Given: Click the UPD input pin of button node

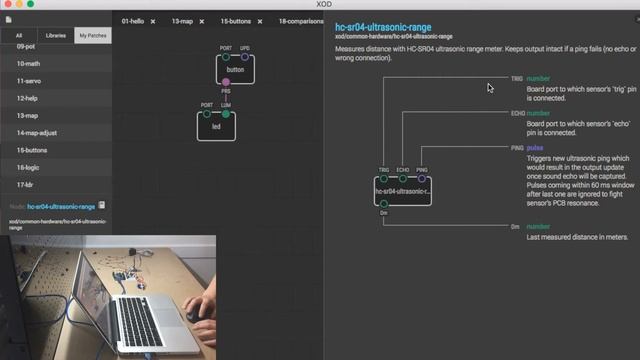Looking at the screenshot, I should 244,57.
